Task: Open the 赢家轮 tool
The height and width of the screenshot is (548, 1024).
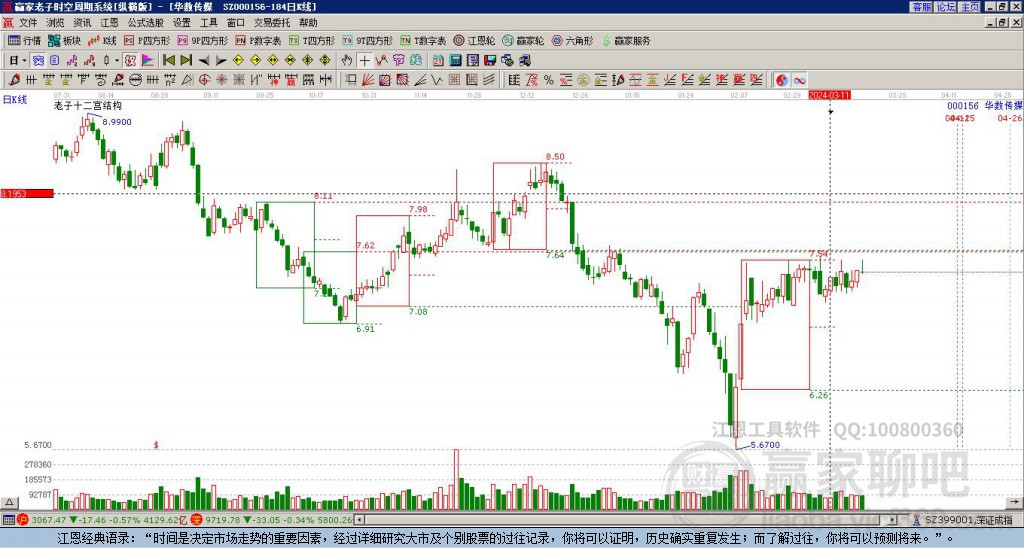Action: (x=523, y=40)
